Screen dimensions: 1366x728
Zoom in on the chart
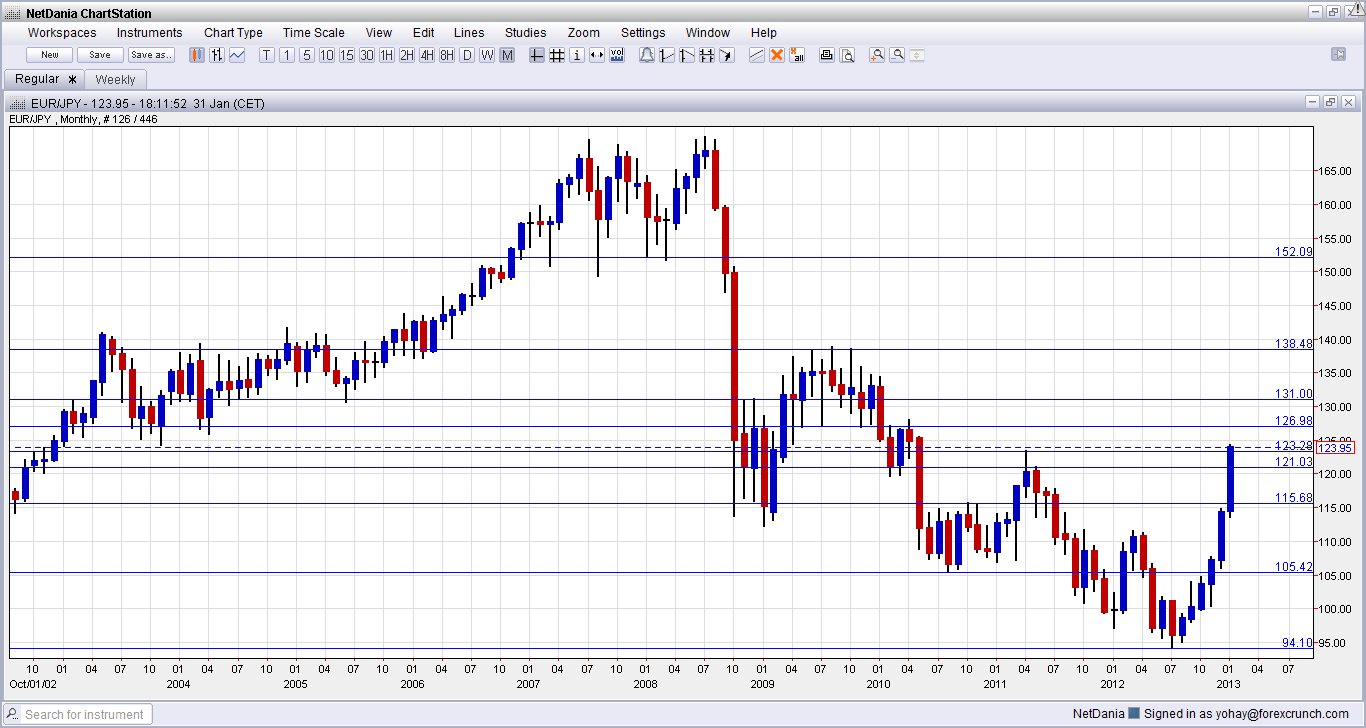[x=876, y=55]
